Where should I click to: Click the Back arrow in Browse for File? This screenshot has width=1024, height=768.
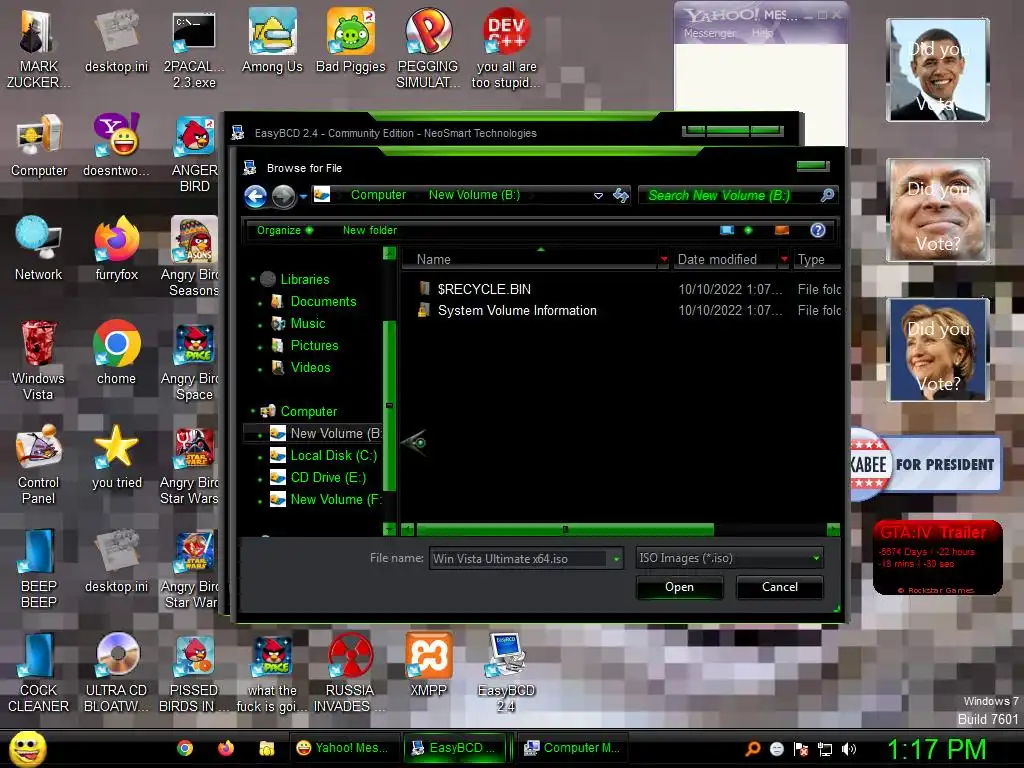[255, 196]
